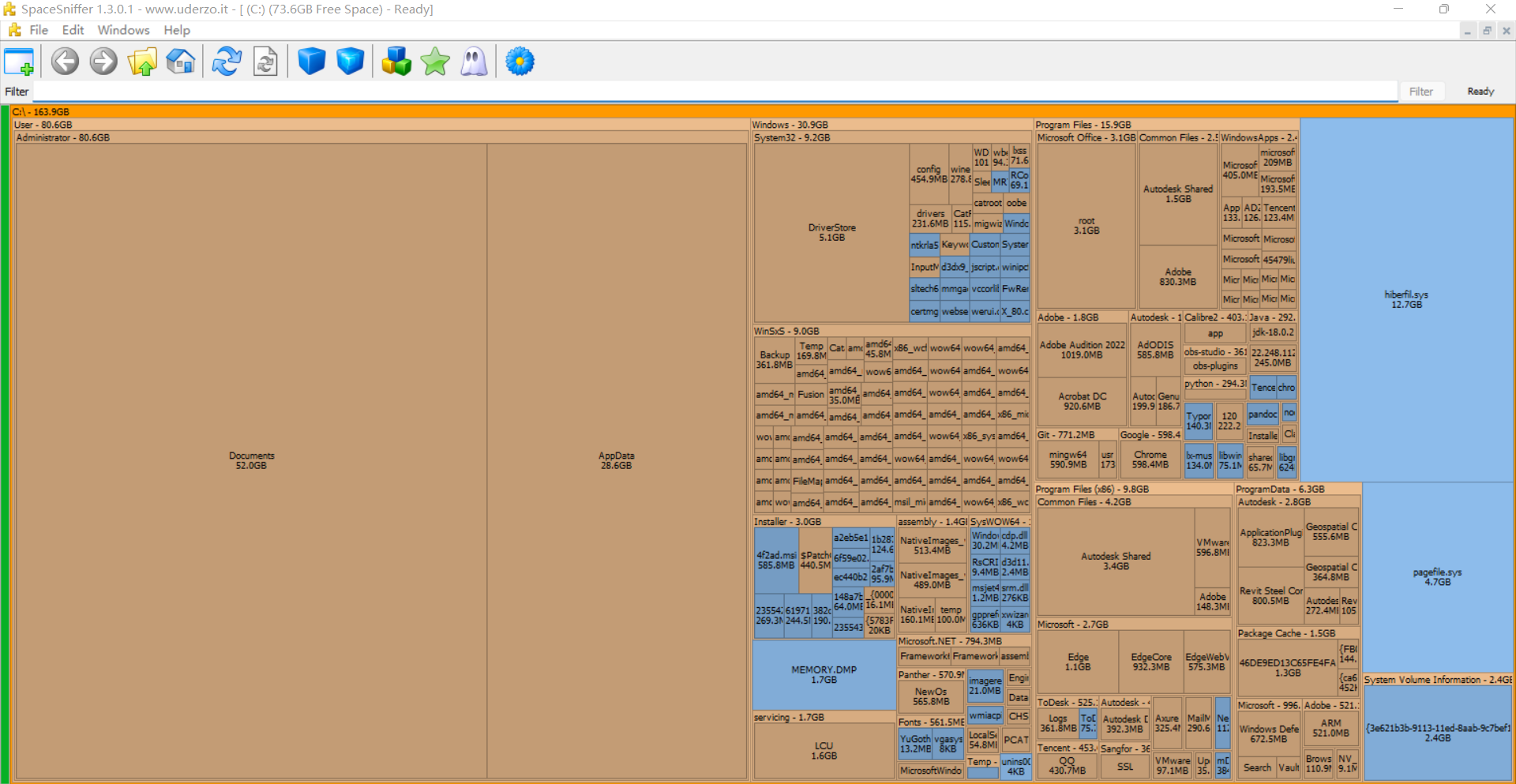Select the Edge 1.1GB block
Screen dimensions: 1516x784
click(1078, 662)
